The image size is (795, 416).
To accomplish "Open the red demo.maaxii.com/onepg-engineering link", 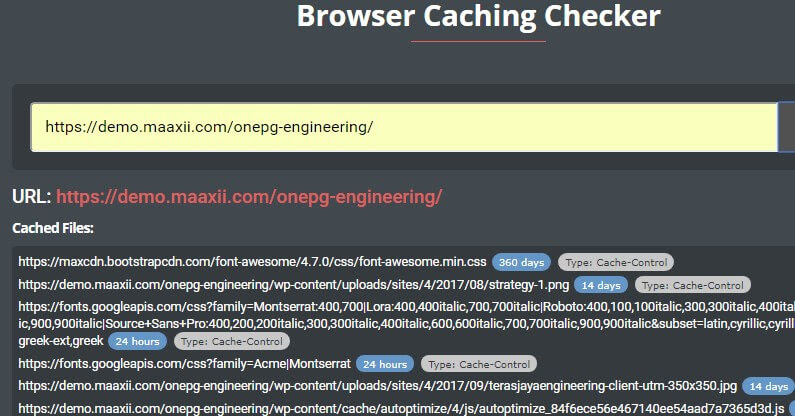I will pyautogui.click(x=249, y=197).
